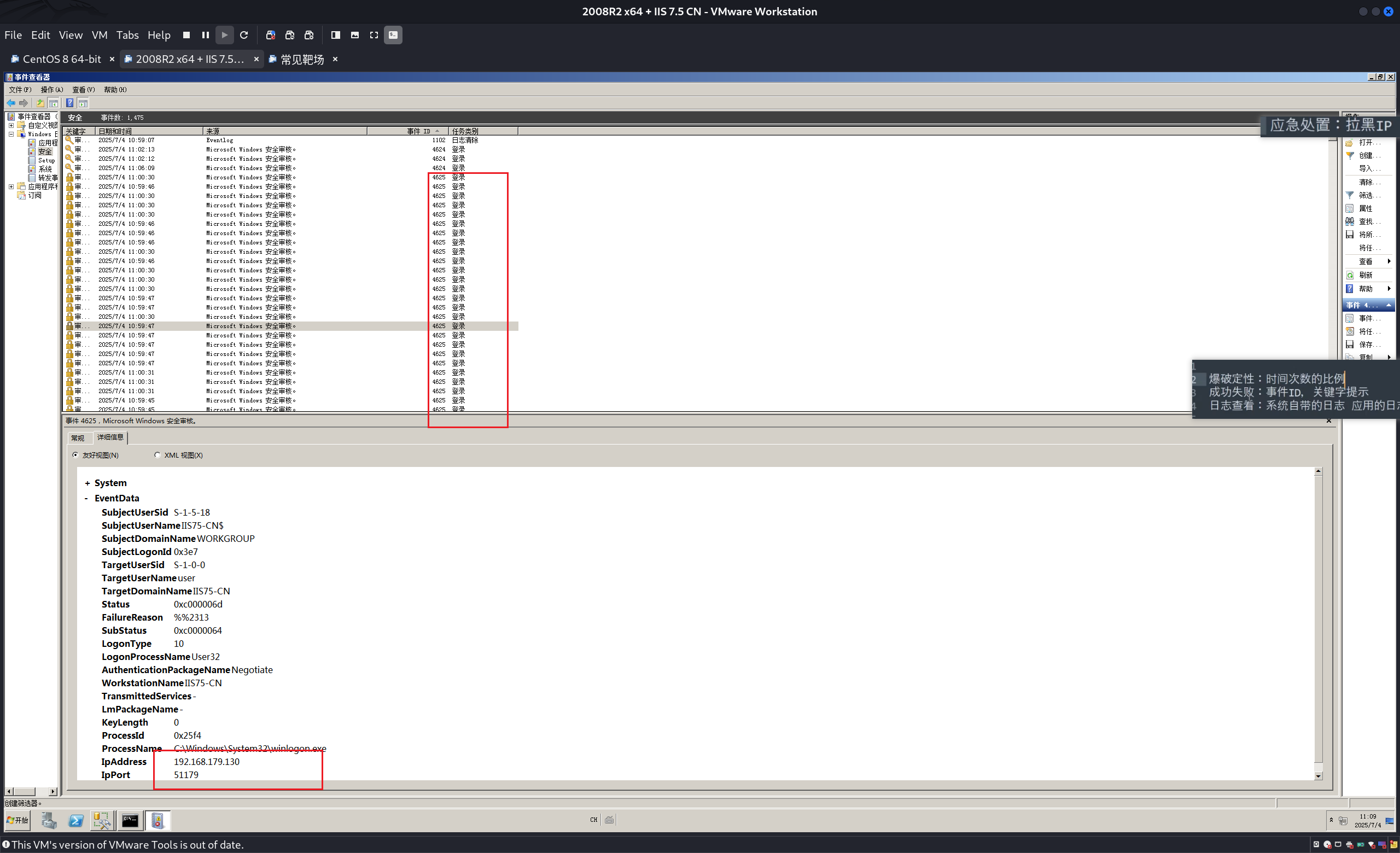Click the 开始 Start button

pyautogui.click(x=17, y=820)
